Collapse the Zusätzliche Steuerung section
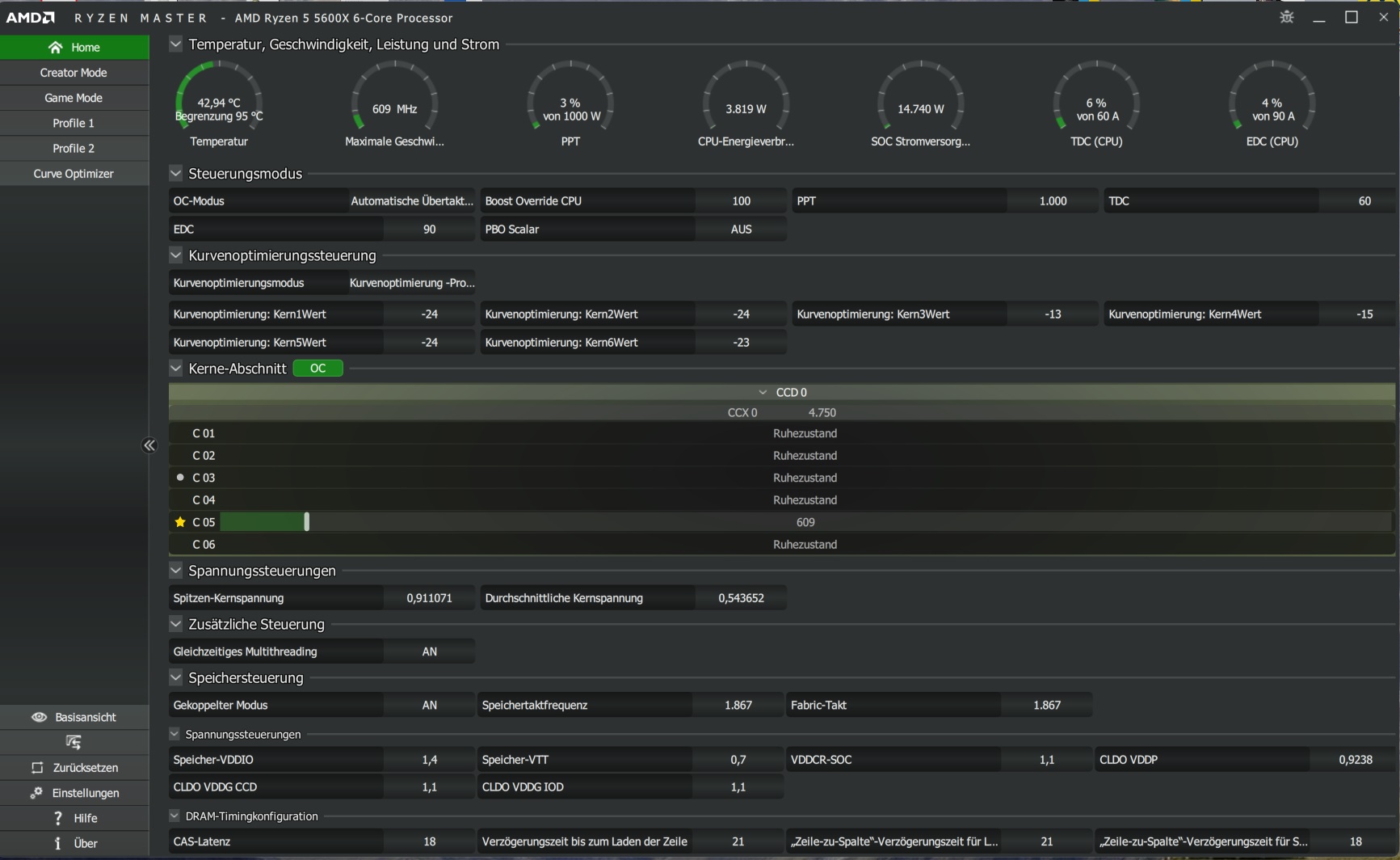This screenshot has width=1400, height=860. point(175,623)
